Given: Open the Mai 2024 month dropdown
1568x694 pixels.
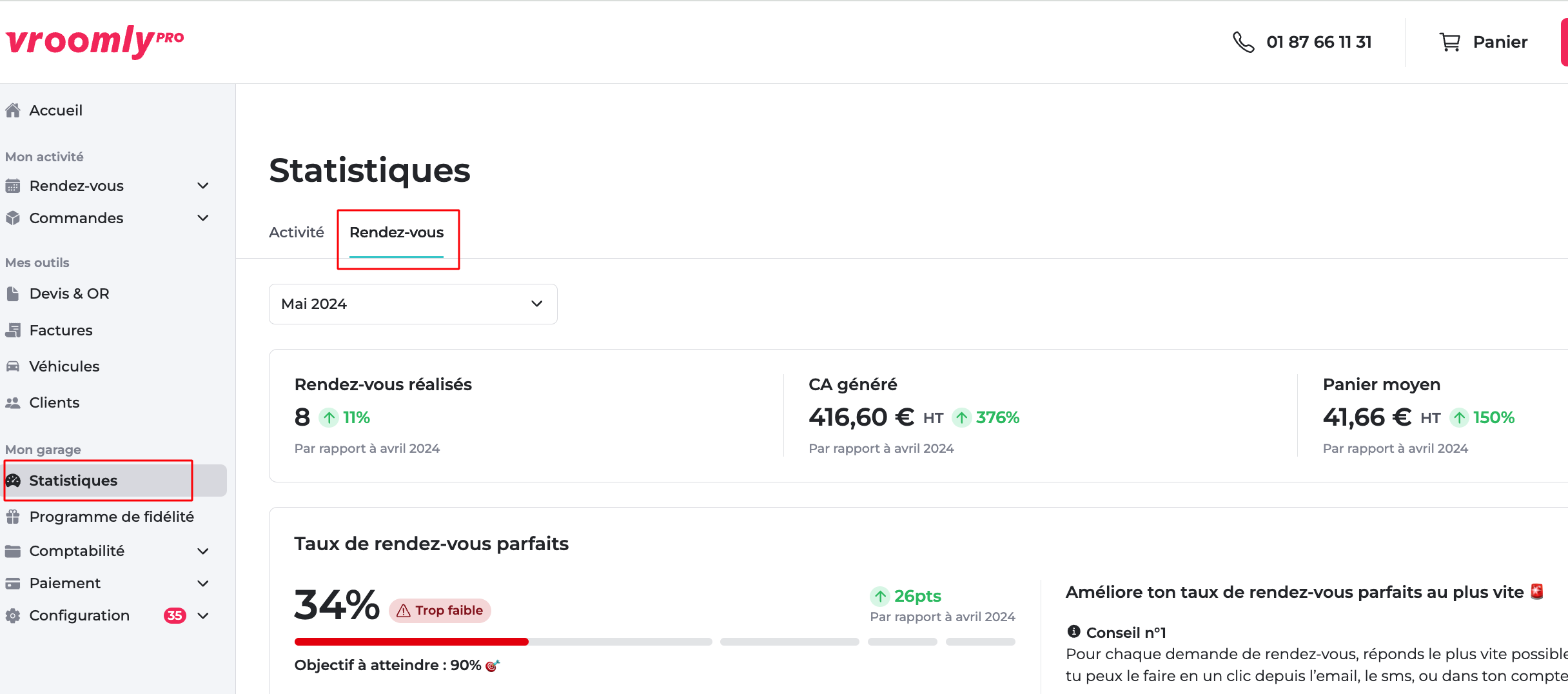Looking at the screenshot, I should click(x=413, y=304).
